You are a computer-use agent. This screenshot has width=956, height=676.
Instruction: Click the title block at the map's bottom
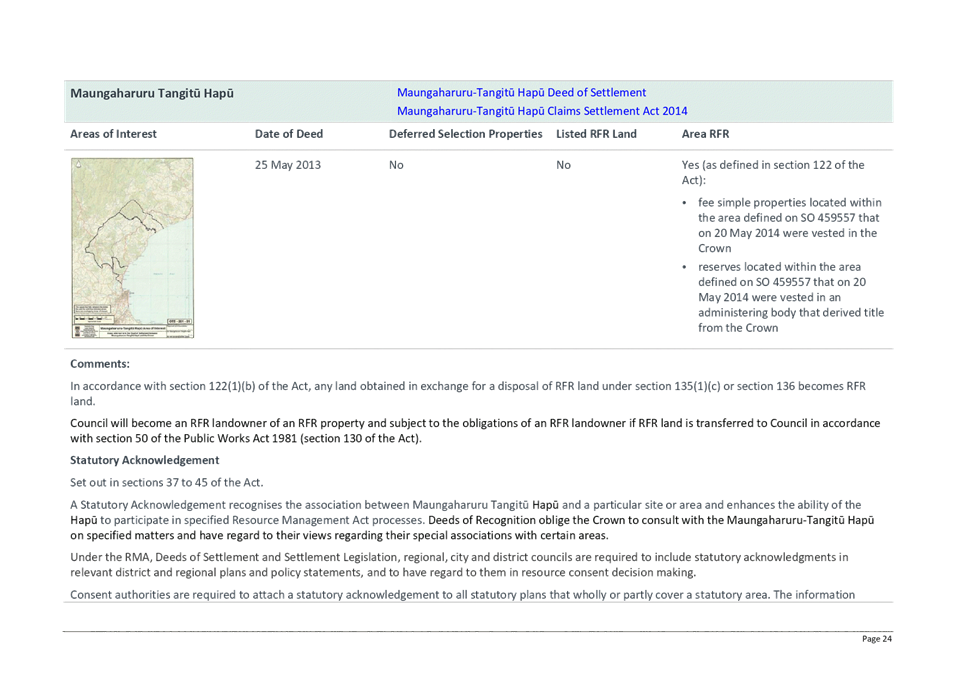tap(133, 328)
